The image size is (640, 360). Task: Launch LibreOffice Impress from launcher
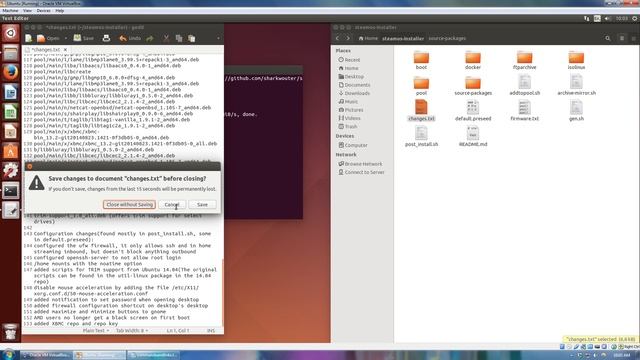[x=11, y=131]
